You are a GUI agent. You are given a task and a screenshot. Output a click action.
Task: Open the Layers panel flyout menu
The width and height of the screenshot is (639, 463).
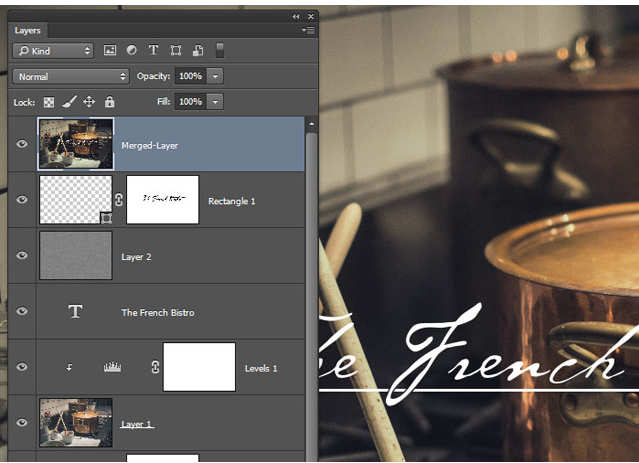click(x=308, y=30)
